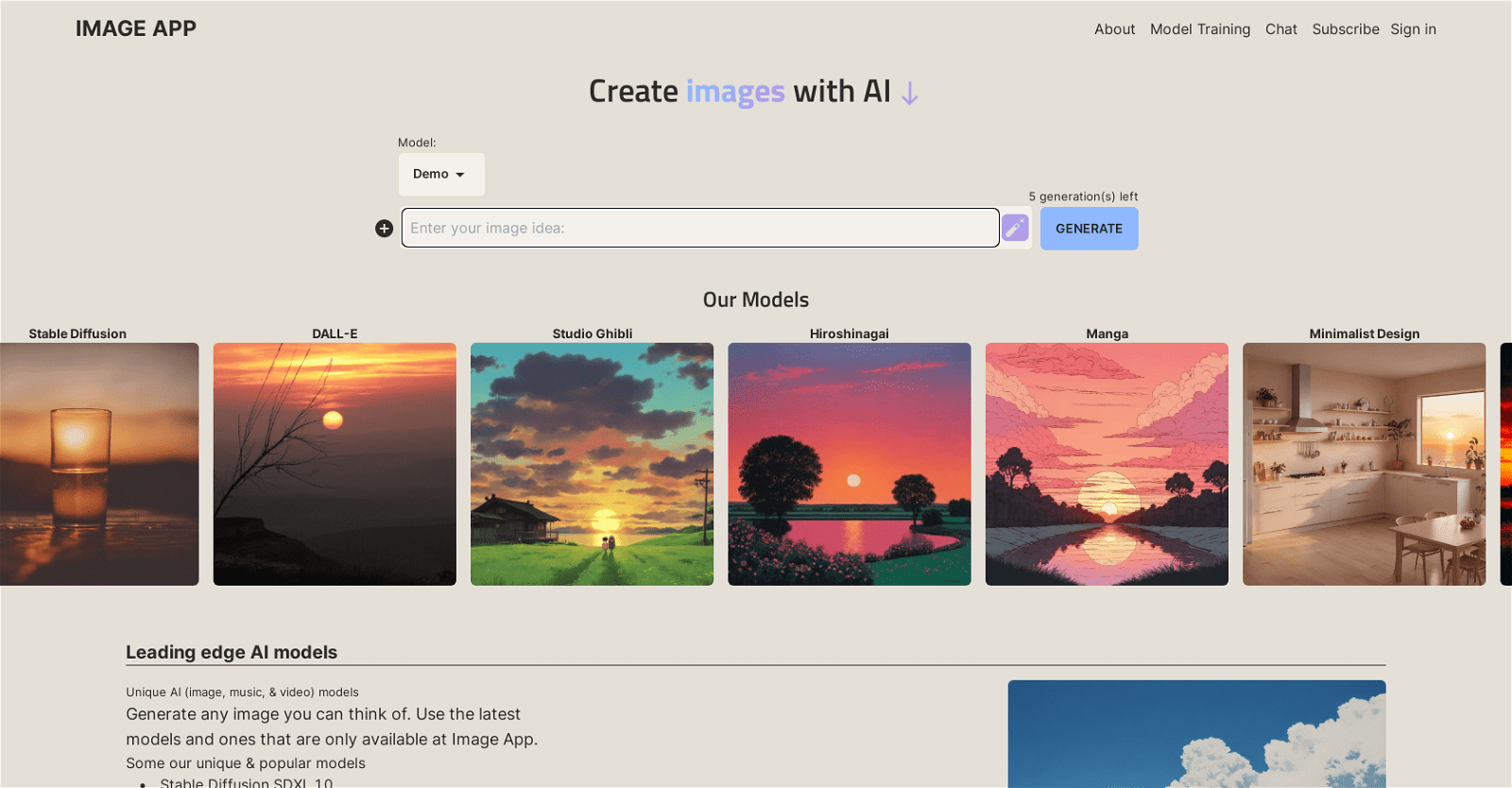1512x788 pixels.
Task: Select the Stable Diffusion model thumbnail
Action: (98, 464)
